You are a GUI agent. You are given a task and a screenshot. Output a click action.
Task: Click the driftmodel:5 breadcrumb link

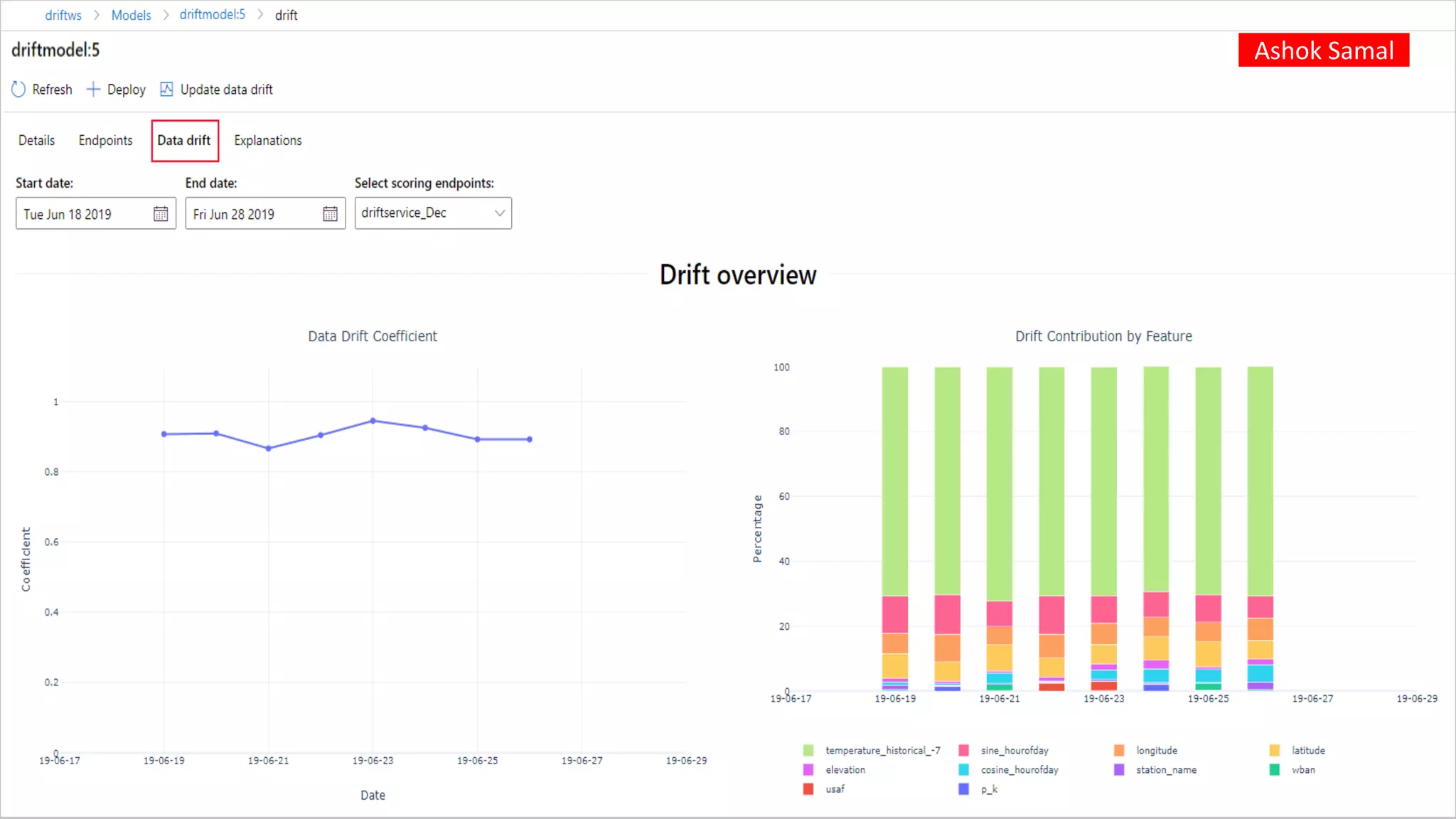[x=212, y=15]
